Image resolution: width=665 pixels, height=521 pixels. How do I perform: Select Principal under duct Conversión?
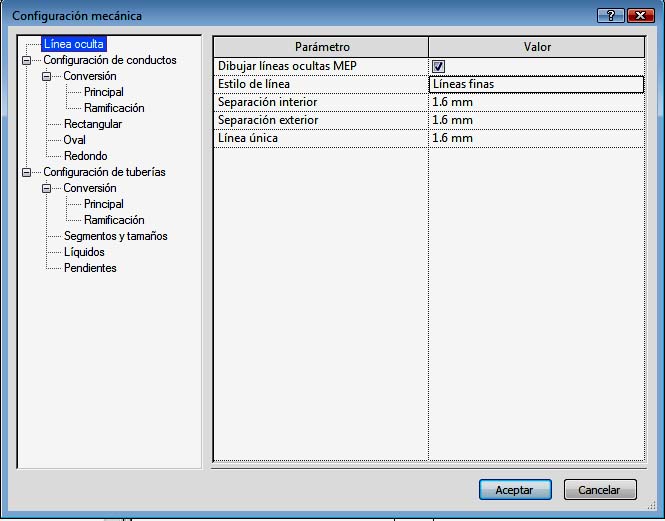(104, 92)
